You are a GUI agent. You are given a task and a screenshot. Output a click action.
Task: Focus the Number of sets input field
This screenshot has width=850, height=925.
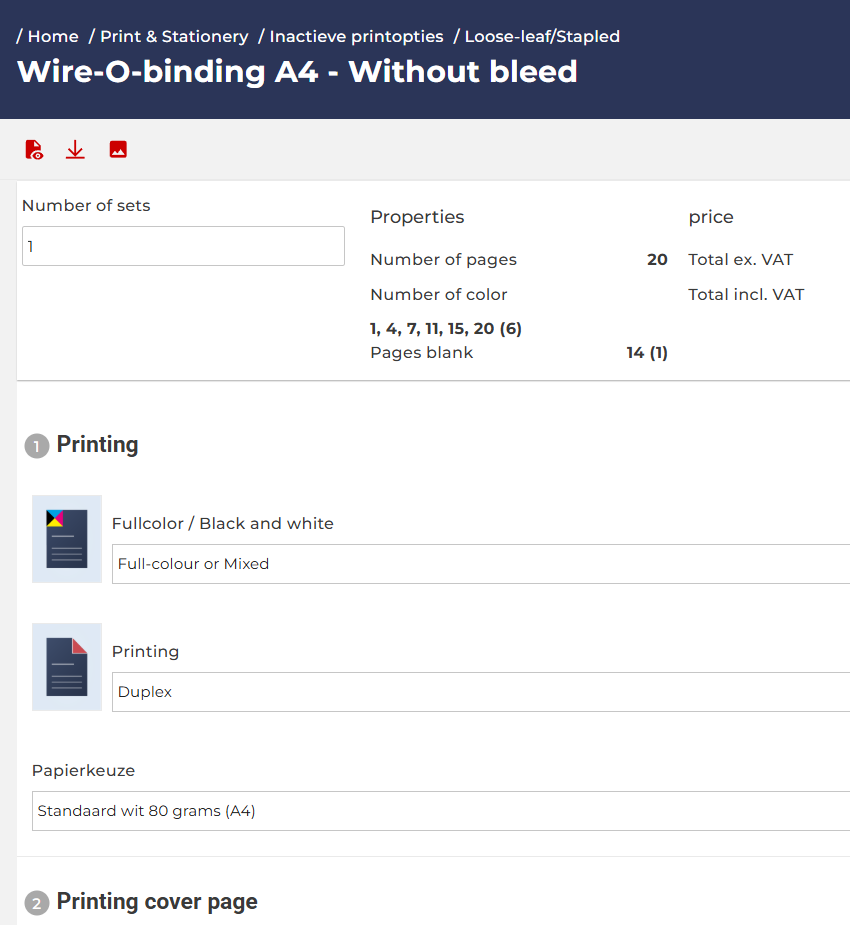click(183, 246)
